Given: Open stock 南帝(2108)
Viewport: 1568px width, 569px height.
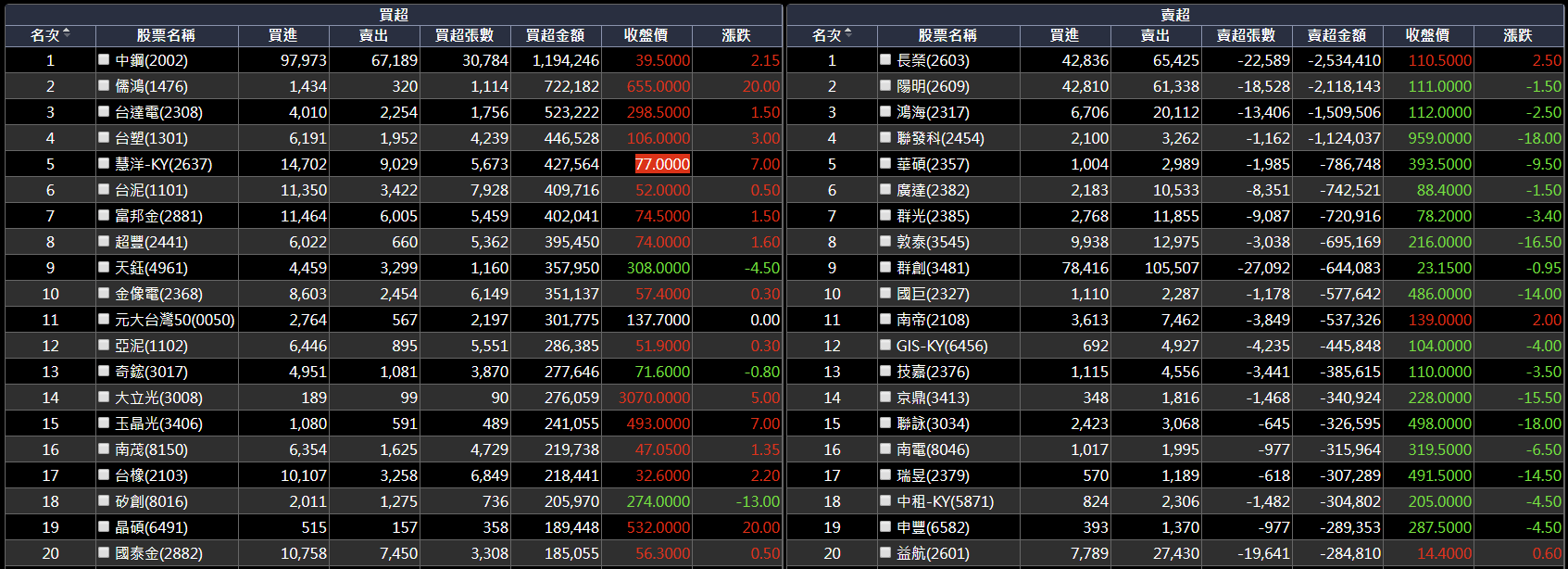Looking at the screenshot, I should point(933,320).
